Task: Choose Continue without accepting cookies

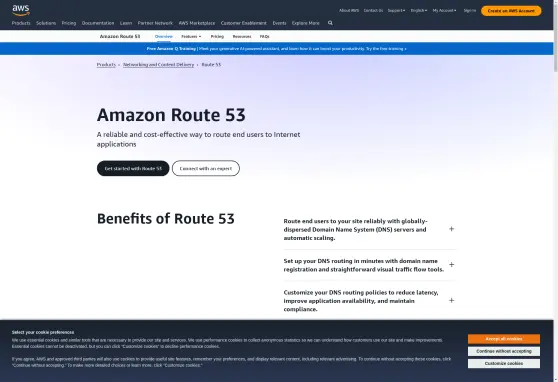Action: pos(504,351)
